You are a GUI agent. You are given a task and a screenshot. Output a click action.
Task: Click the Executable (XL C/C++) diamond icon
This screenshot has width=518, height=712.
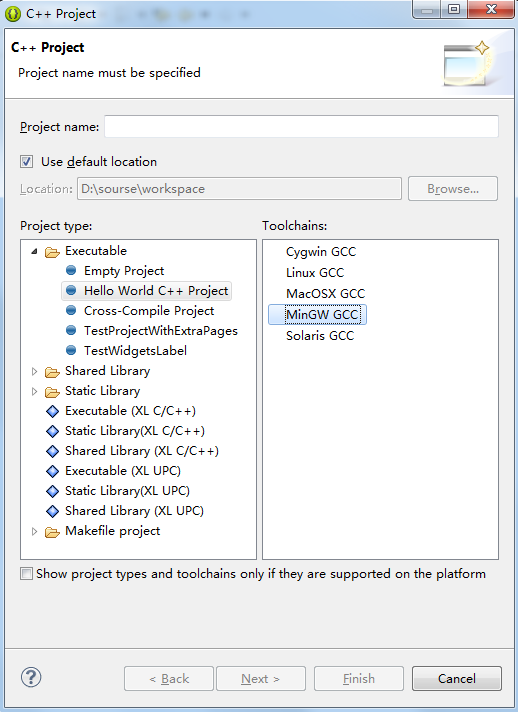[53, 411]
